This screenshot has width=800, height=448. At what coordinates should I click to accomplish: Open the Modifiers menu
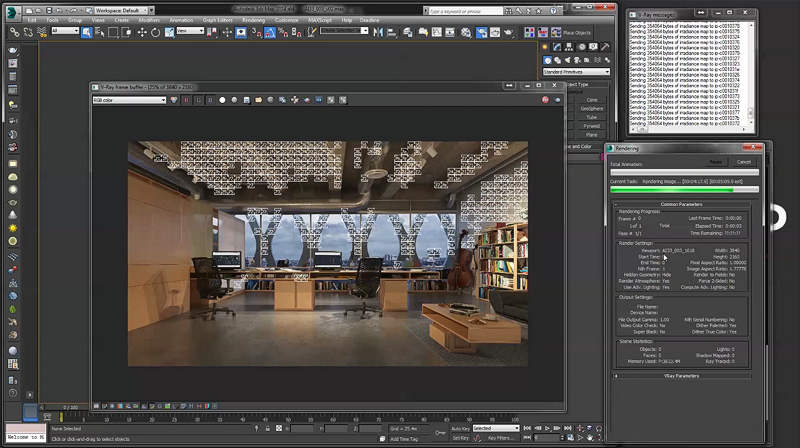(148, 19)
